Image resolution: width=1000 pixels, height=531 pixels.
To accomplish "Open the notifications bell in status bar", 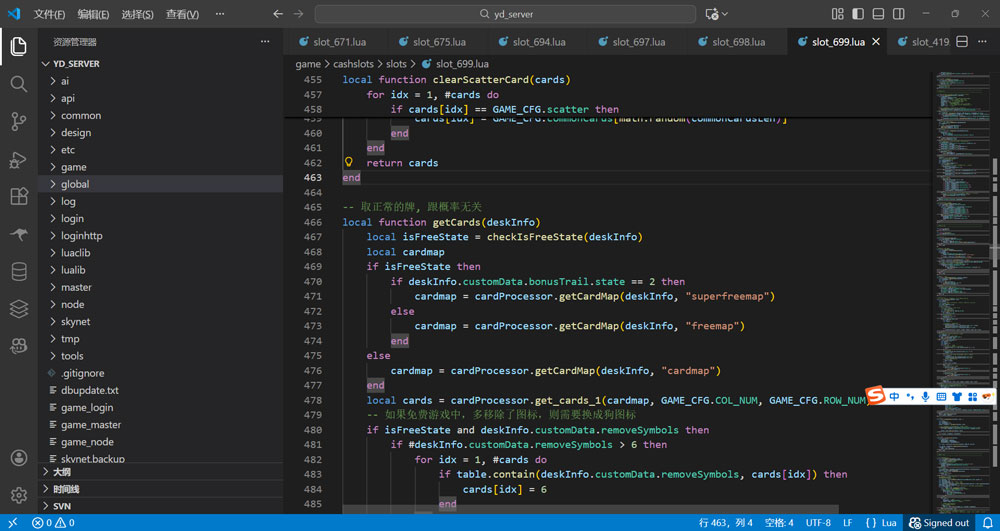I will pyautogui.click(x=988, y=523).
